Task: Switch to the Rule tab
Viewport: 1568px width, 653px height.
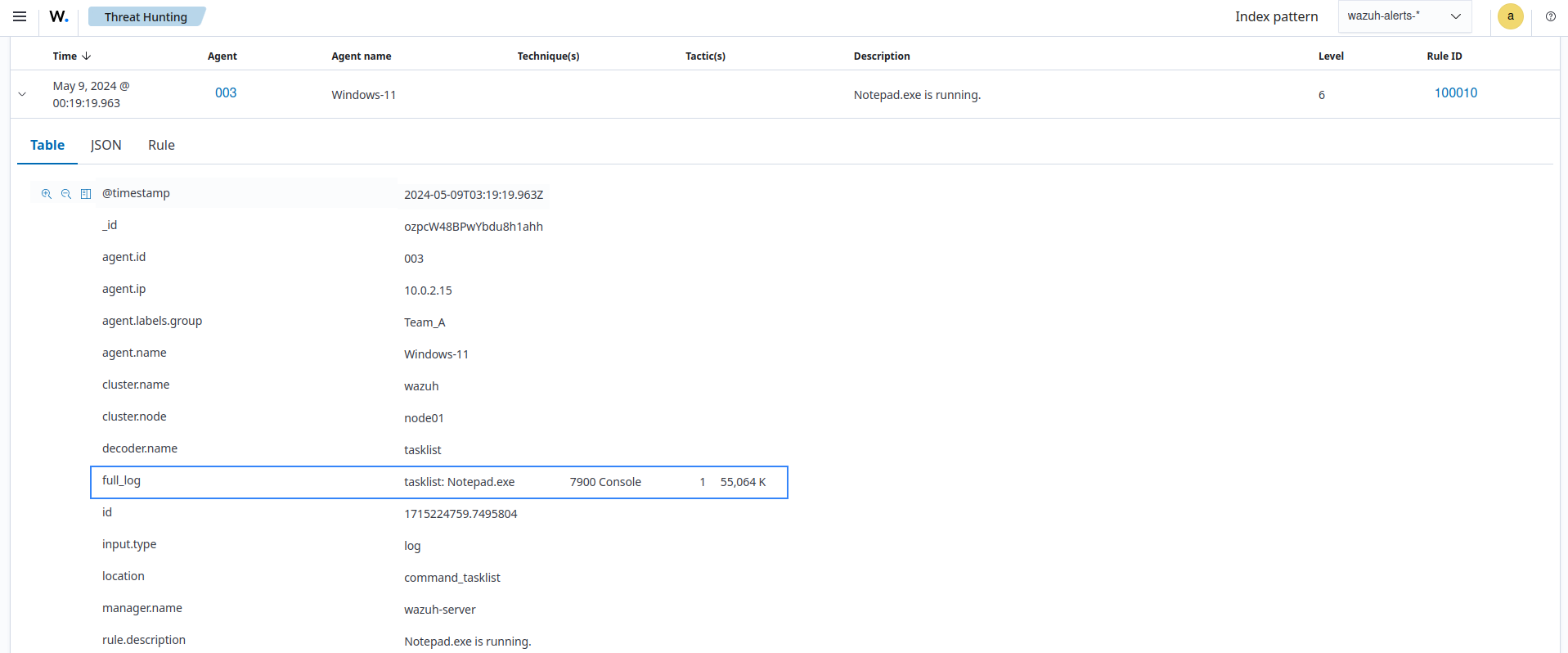Action: 161,145
